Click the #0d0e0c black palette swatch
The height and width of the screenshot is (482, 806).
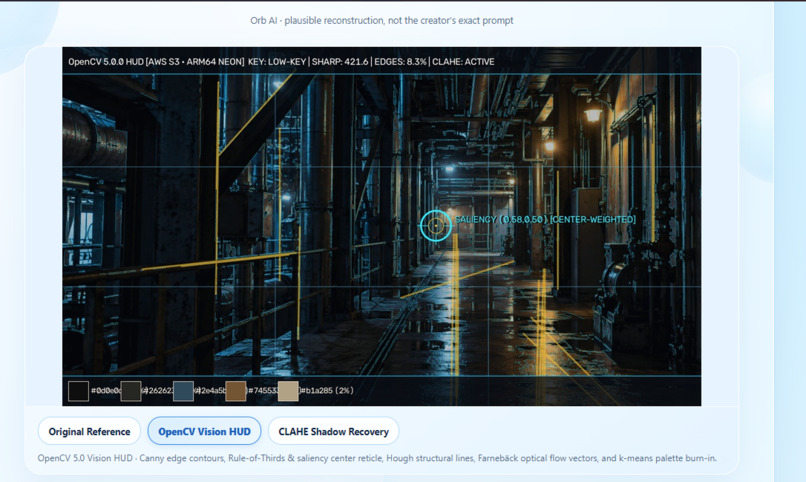tap(78, 391)
